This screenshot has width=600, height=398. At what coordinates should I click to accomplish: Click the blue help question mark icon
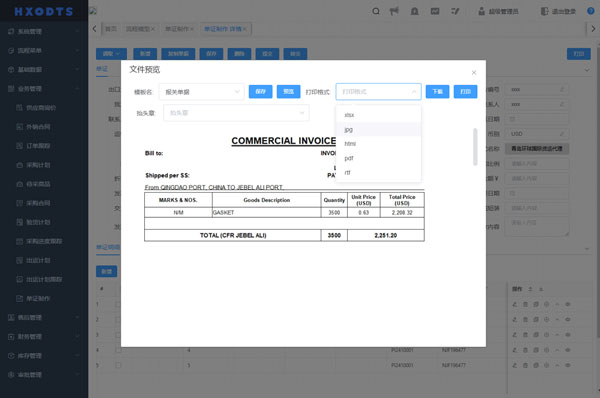pyautogui.click(x=591, y=11)
